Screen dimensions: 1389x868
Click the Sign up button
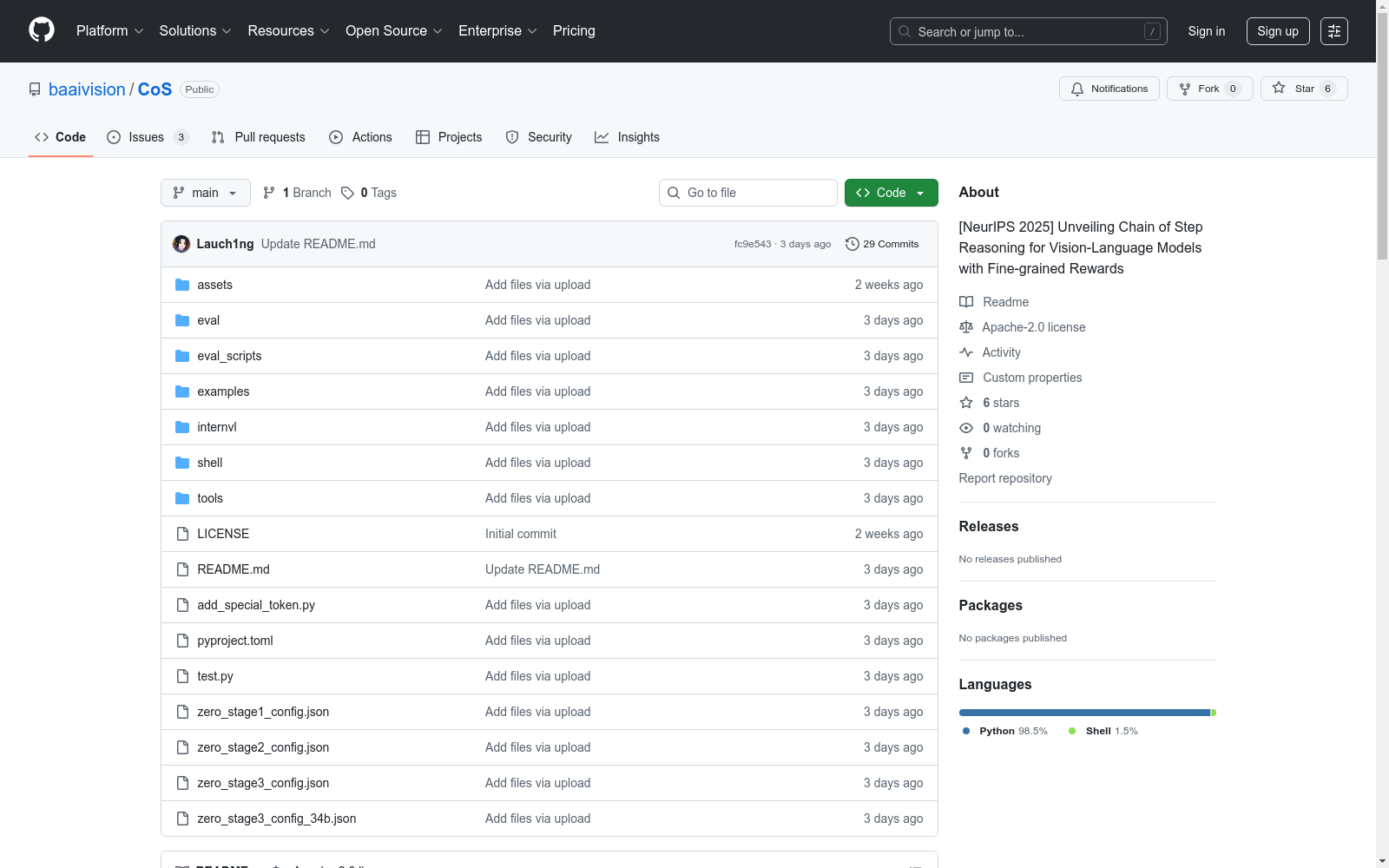[1278, 31]
